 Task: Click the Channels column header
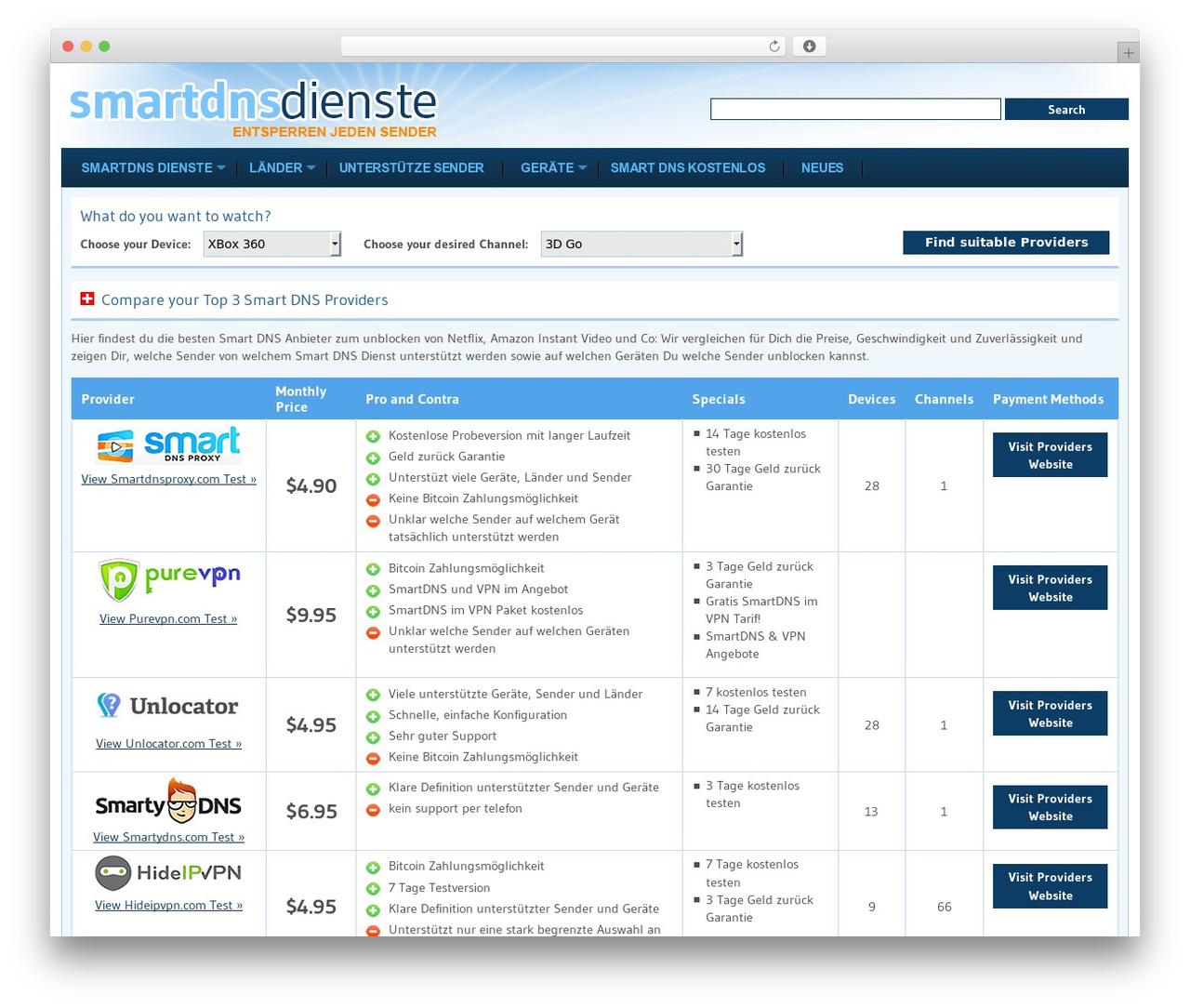pyautogui.click(x=944, y=399)
